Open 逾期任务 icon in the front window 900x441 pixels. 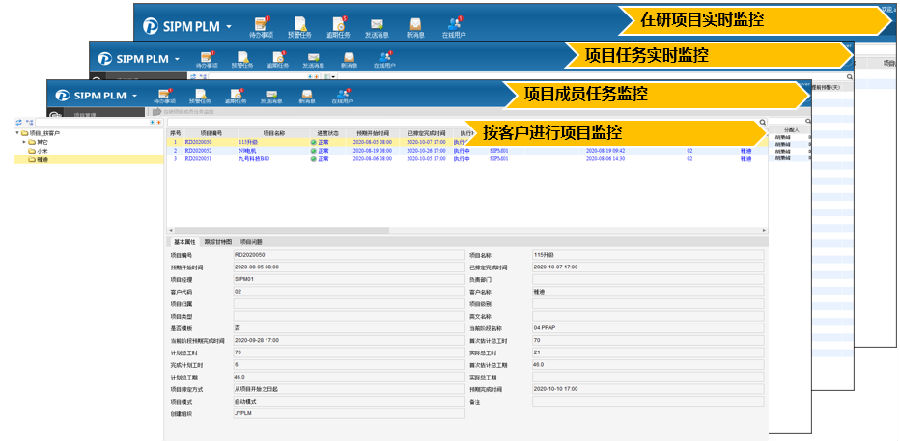pos(235,94)
